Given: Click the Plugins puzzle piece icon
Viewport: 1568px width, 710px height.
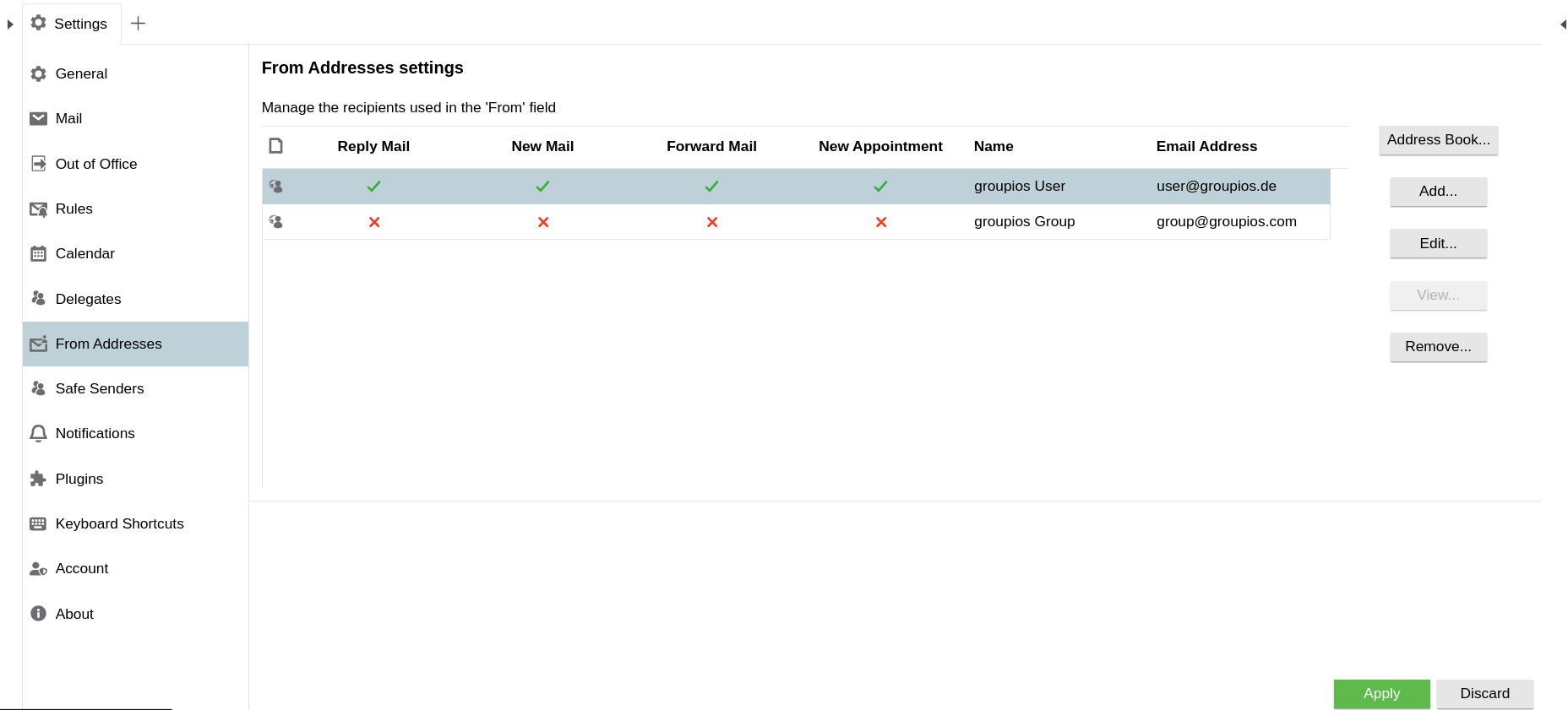Looking at the screenshot, I should click(38, 479).
